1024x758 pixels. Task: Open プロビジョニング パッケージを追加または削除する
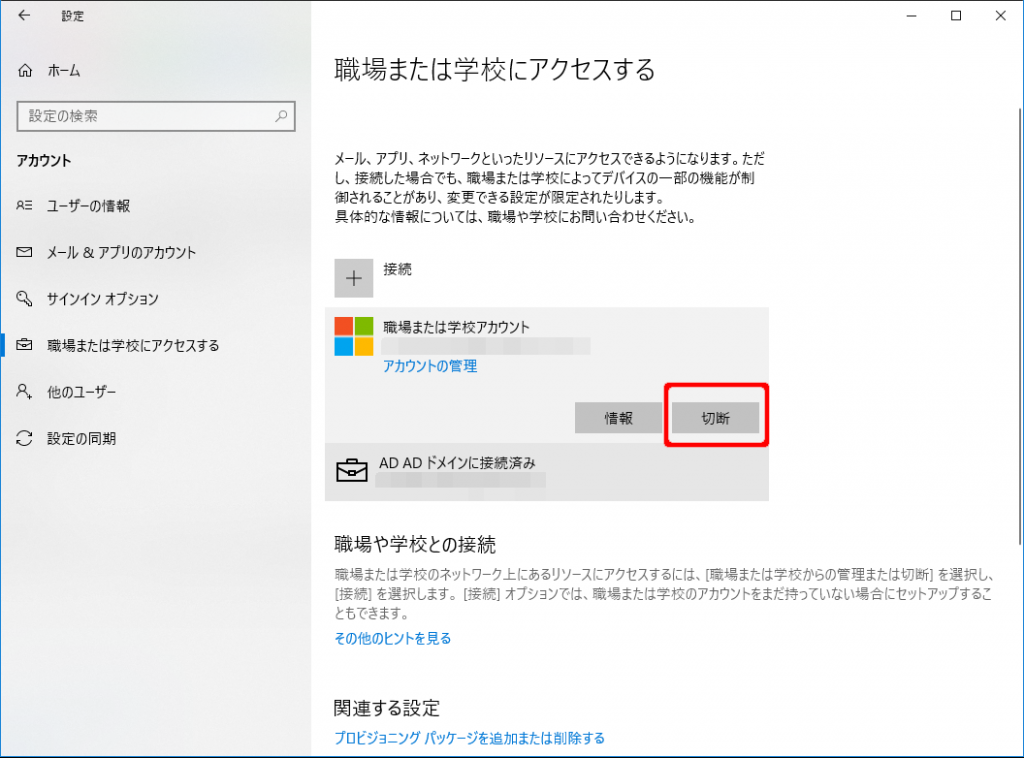point(470,737)
